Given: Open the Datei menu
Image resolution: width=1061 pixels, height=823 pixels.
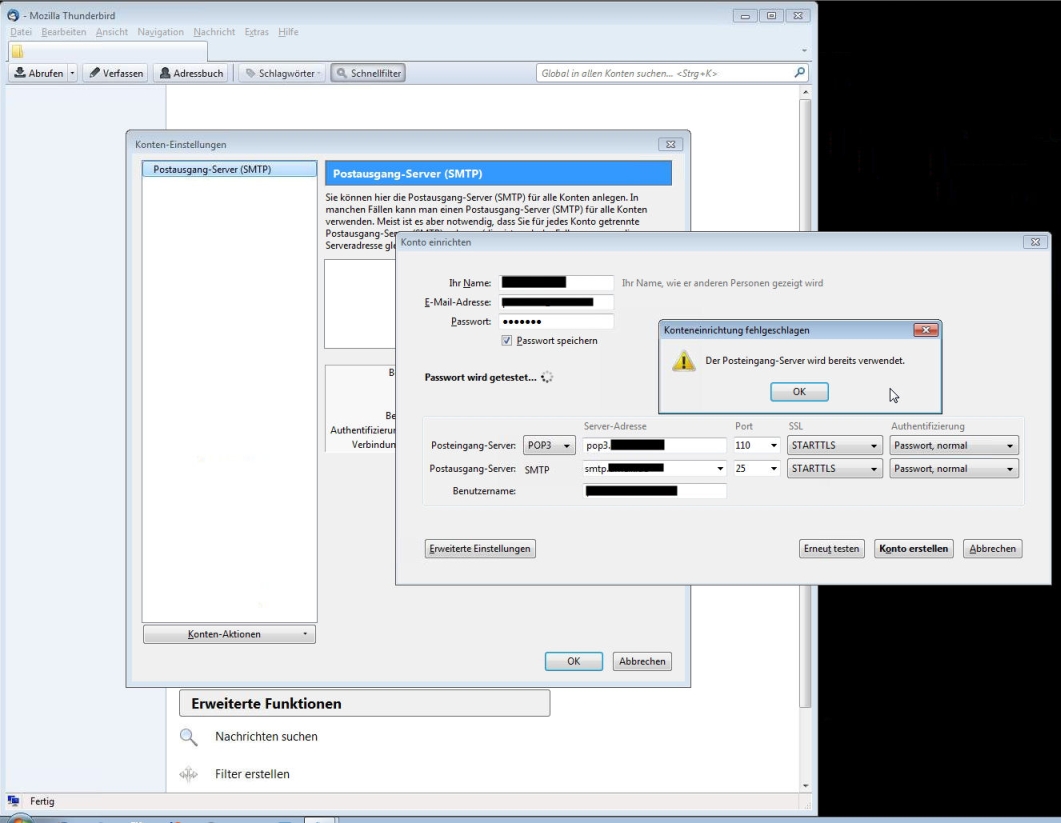Looking at the screenshot, I should pos(21,32).
